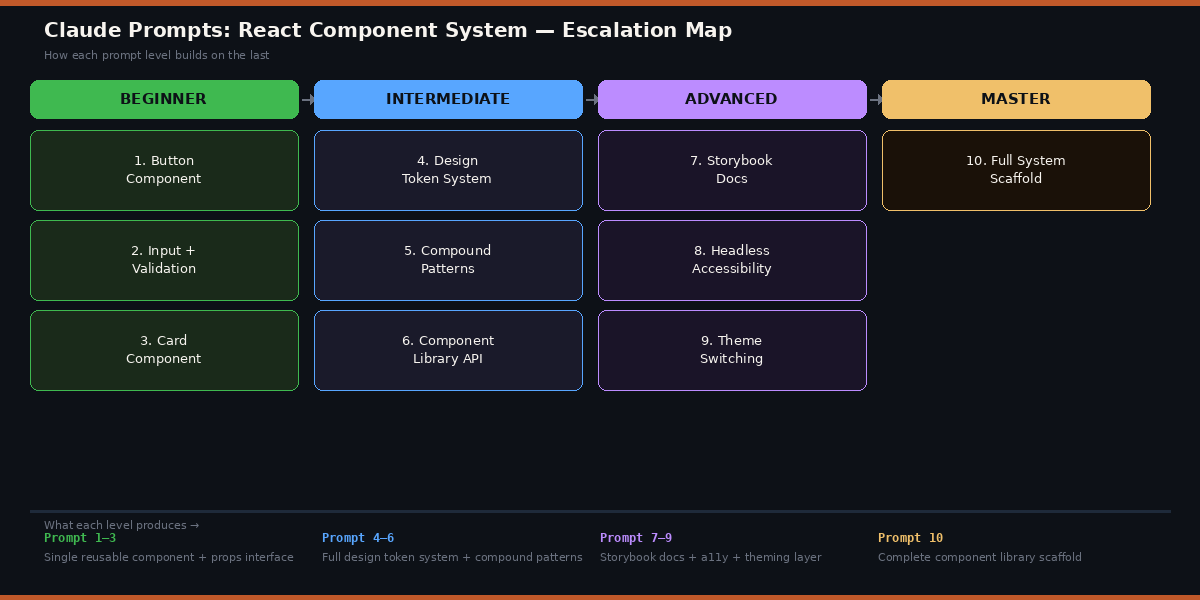Viewport: 1200px width, 600px height.
Task: Switch to the BEGINNER column header
Action: 164,99
